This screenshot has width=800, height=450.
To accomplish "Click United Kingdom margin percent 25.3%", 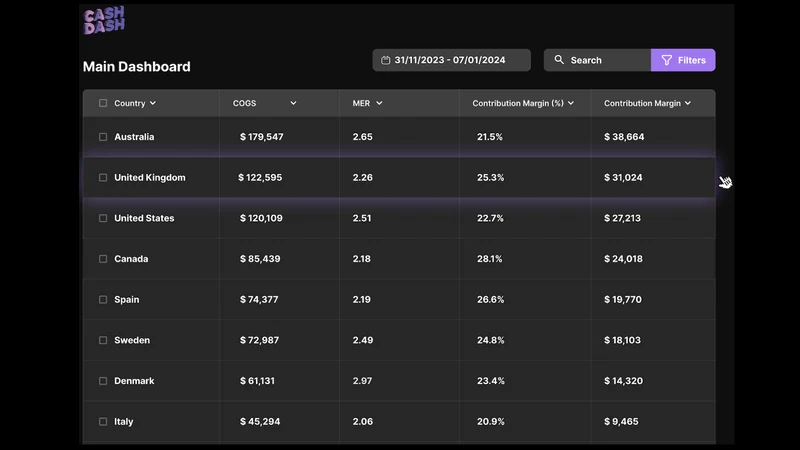I will 491,178.
